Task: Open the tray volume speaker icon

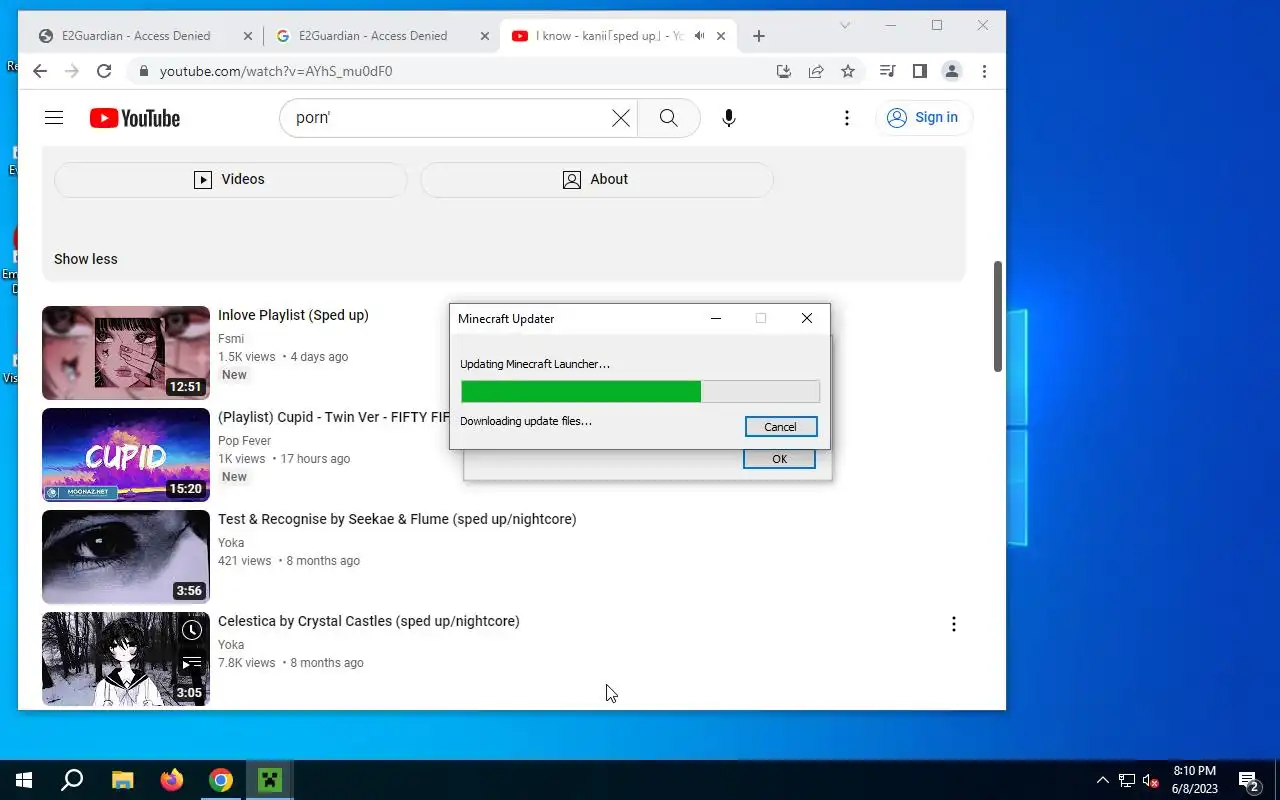Action: [1151, 780]
